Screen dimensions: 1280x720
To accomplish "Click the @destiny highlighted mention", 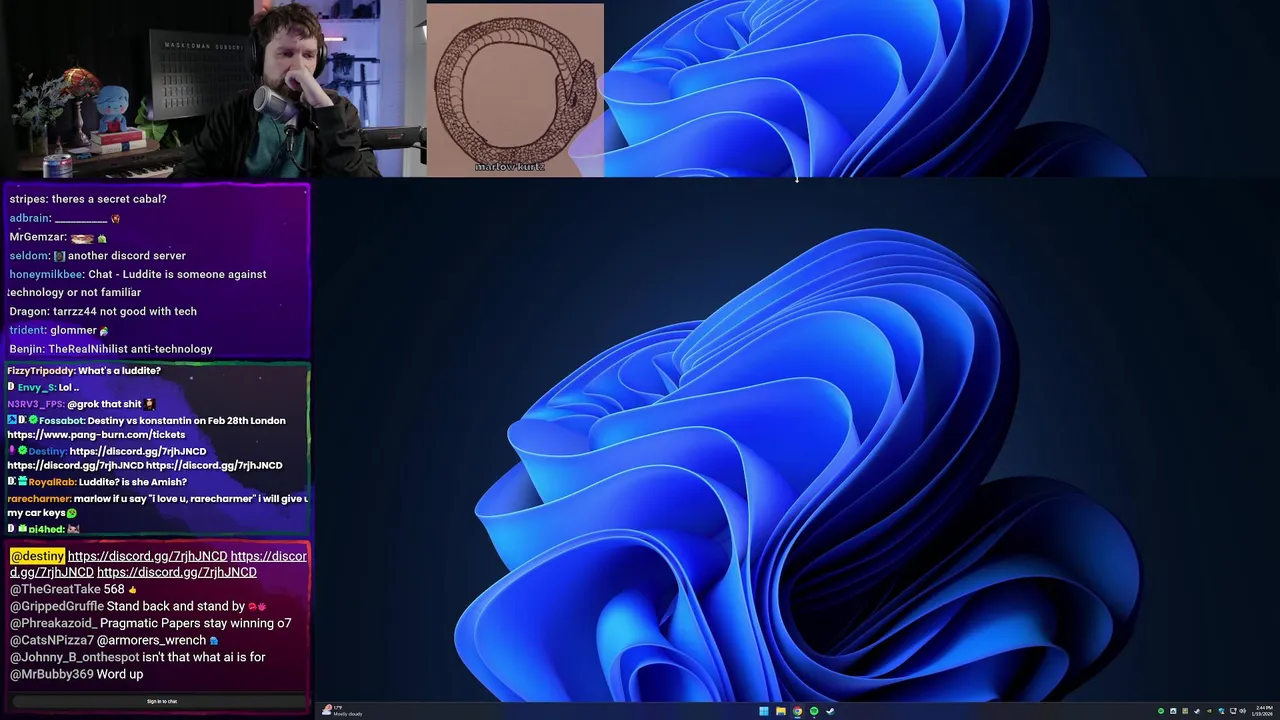I will point(37,556).
